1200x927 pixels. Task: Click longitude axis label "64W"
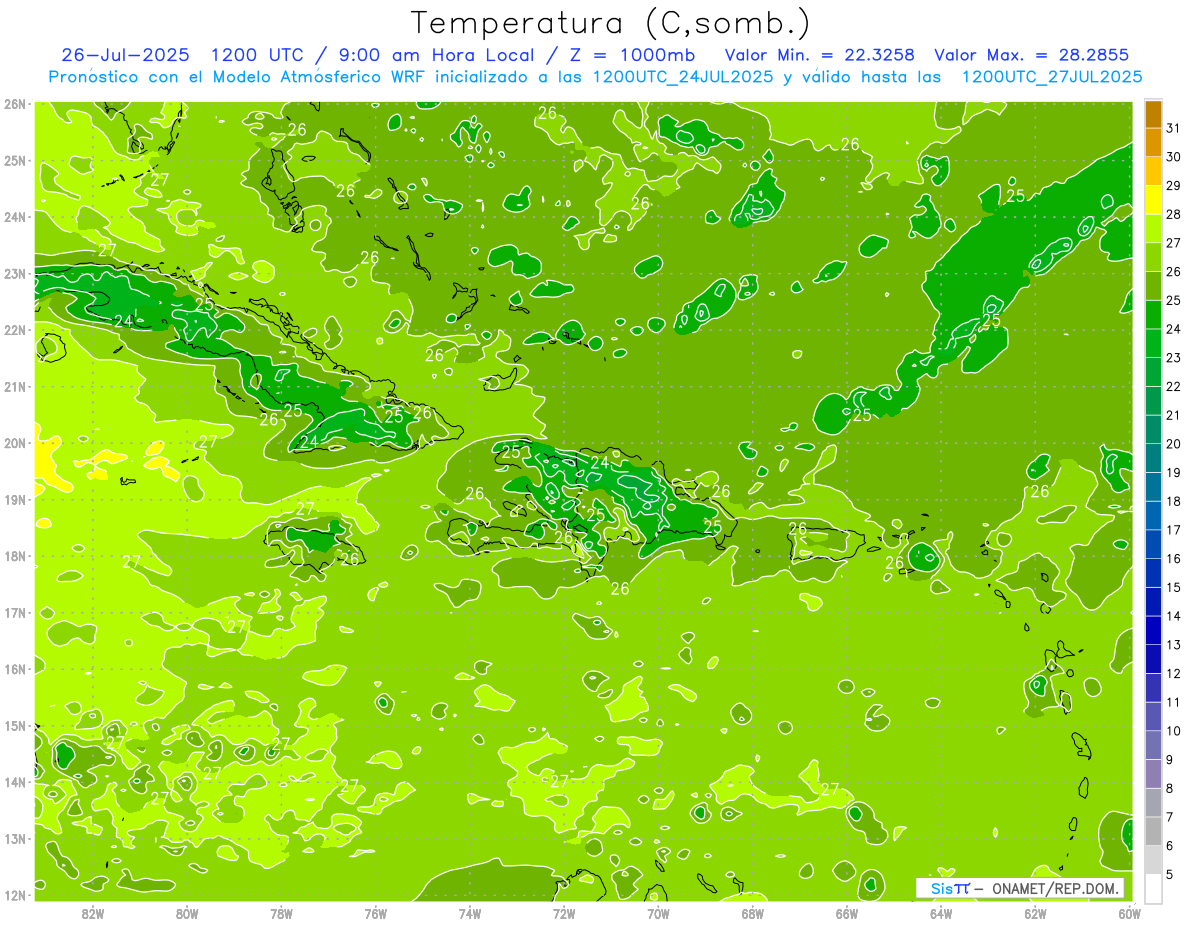pyautogui.click(x=940, y=913)
